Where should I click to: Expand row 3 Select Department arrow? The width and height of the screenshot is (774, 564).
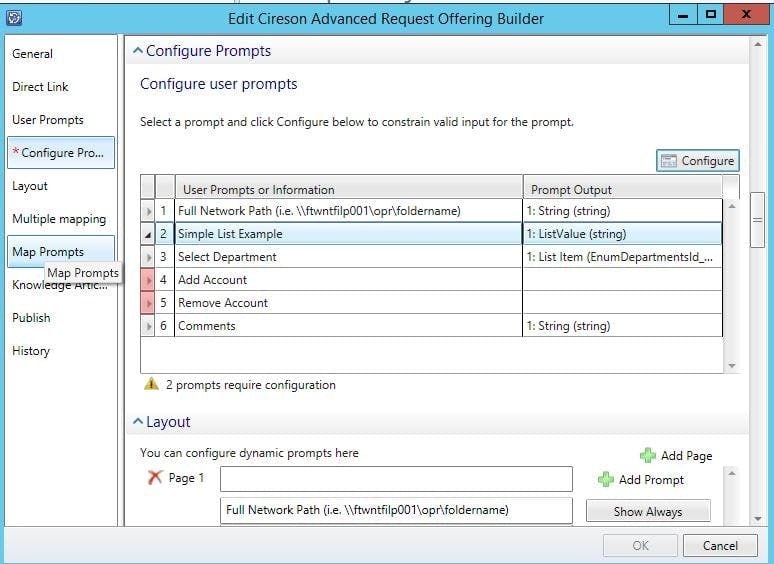coord(148,257)
